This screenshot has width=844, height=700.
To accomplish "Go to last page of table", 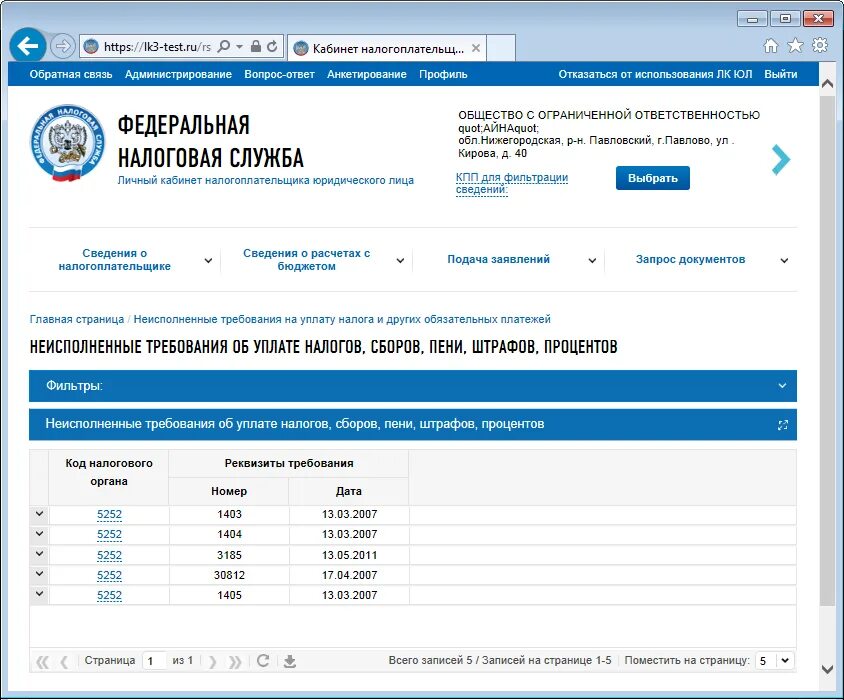I will coord(235,661).
